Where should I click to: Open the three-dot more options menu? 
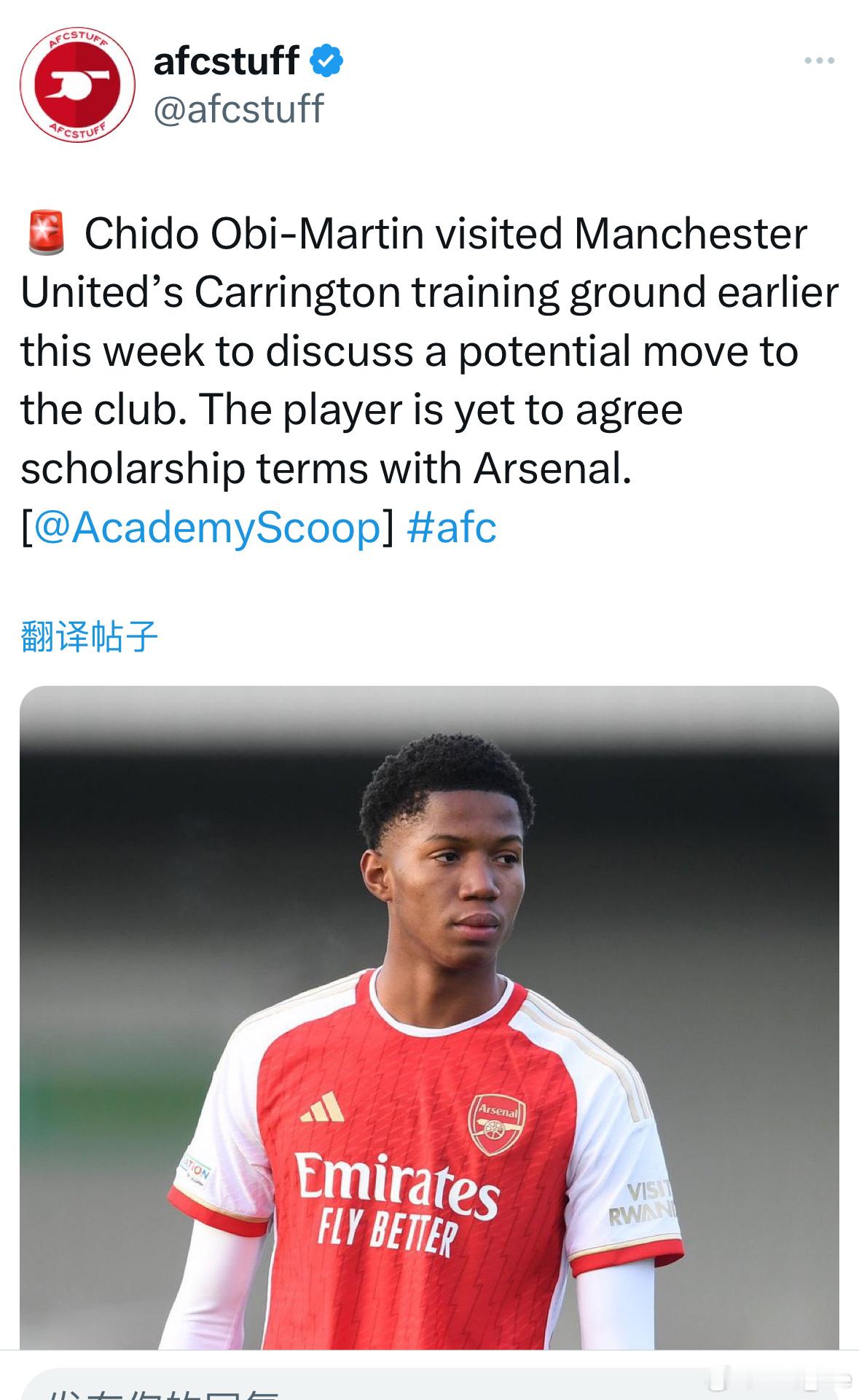pos(820,61)
